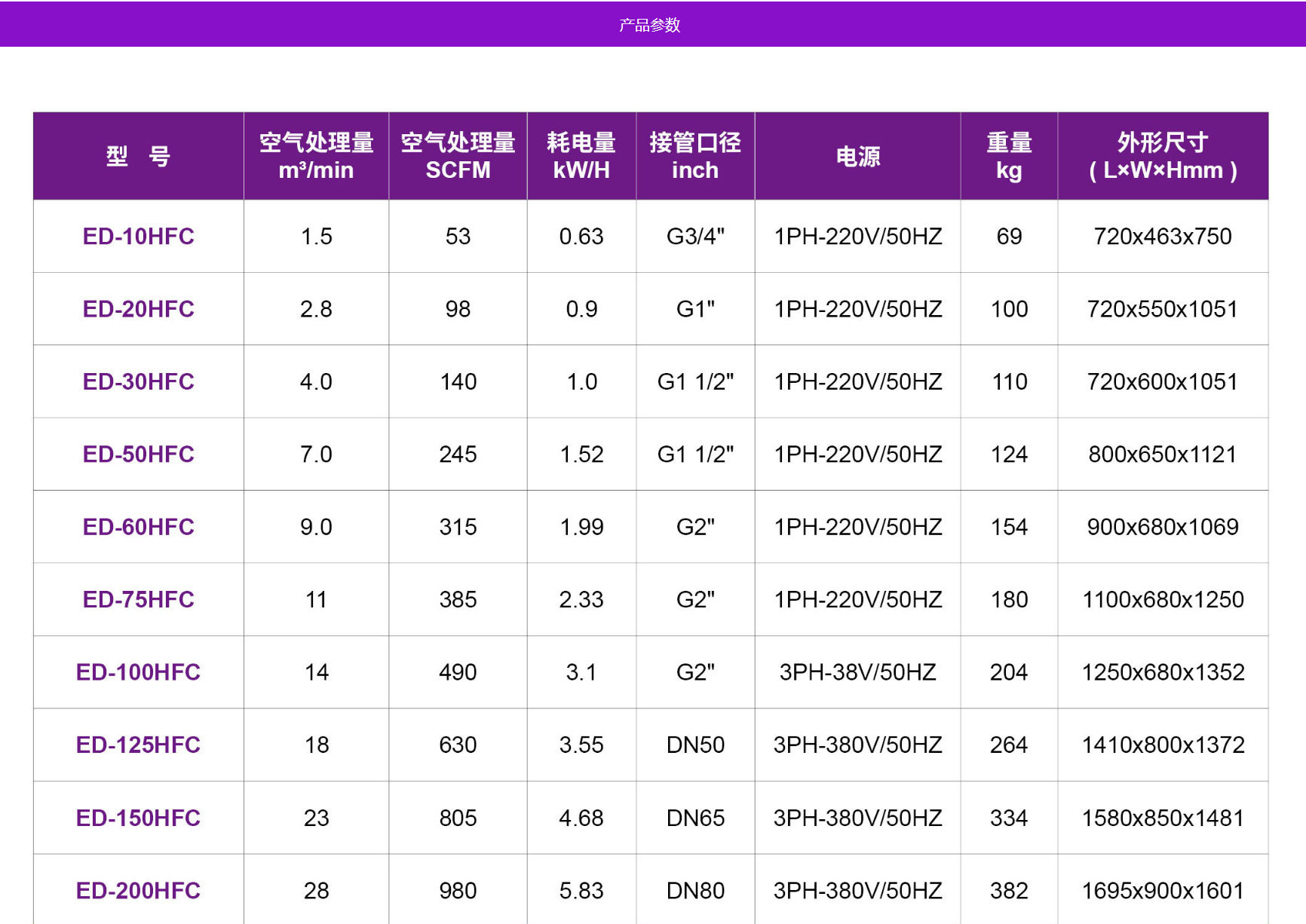Viewport: 1306px width, 924px height.
Task: Click the 重量 kg column header
Action: tap(1009, 156)
